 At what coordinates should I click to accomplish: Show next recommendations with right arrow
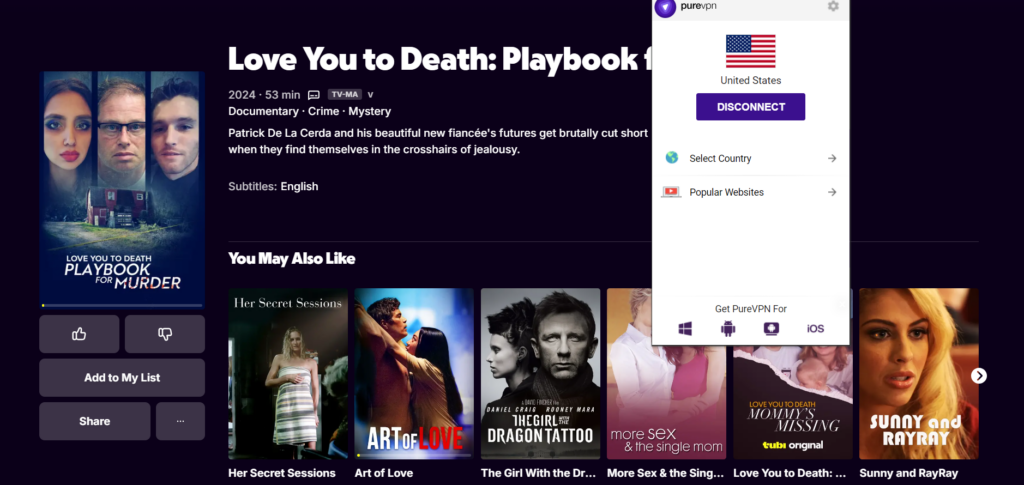click(x=978, y=375)
